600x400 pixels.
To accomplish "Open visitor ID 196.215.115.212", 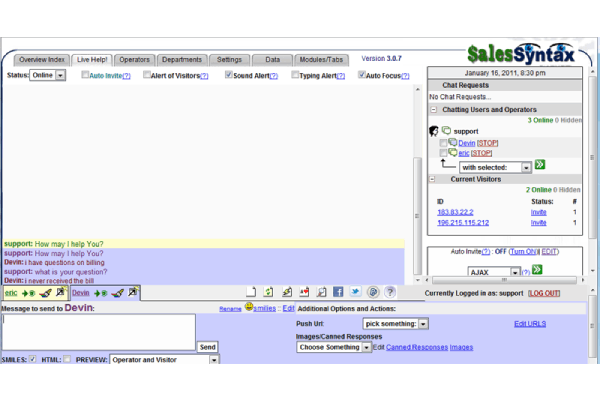I will coord(463,223).
